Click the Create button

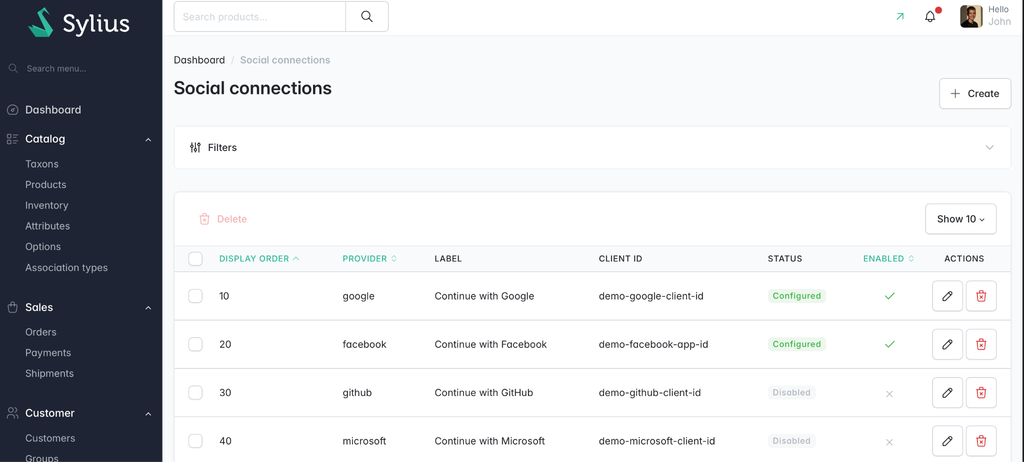pos(975,93)
